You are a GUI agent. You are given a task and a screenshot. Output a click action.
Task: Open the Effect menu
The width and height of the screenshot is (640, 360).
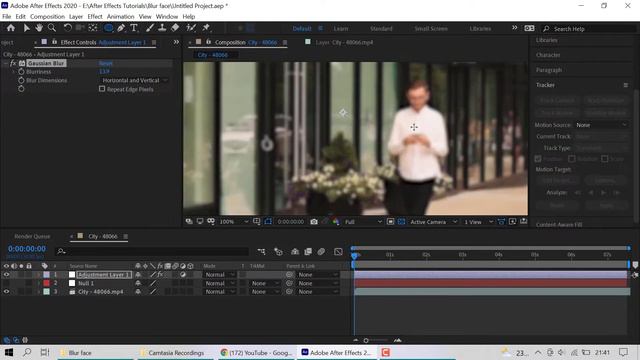pos(95,17)
